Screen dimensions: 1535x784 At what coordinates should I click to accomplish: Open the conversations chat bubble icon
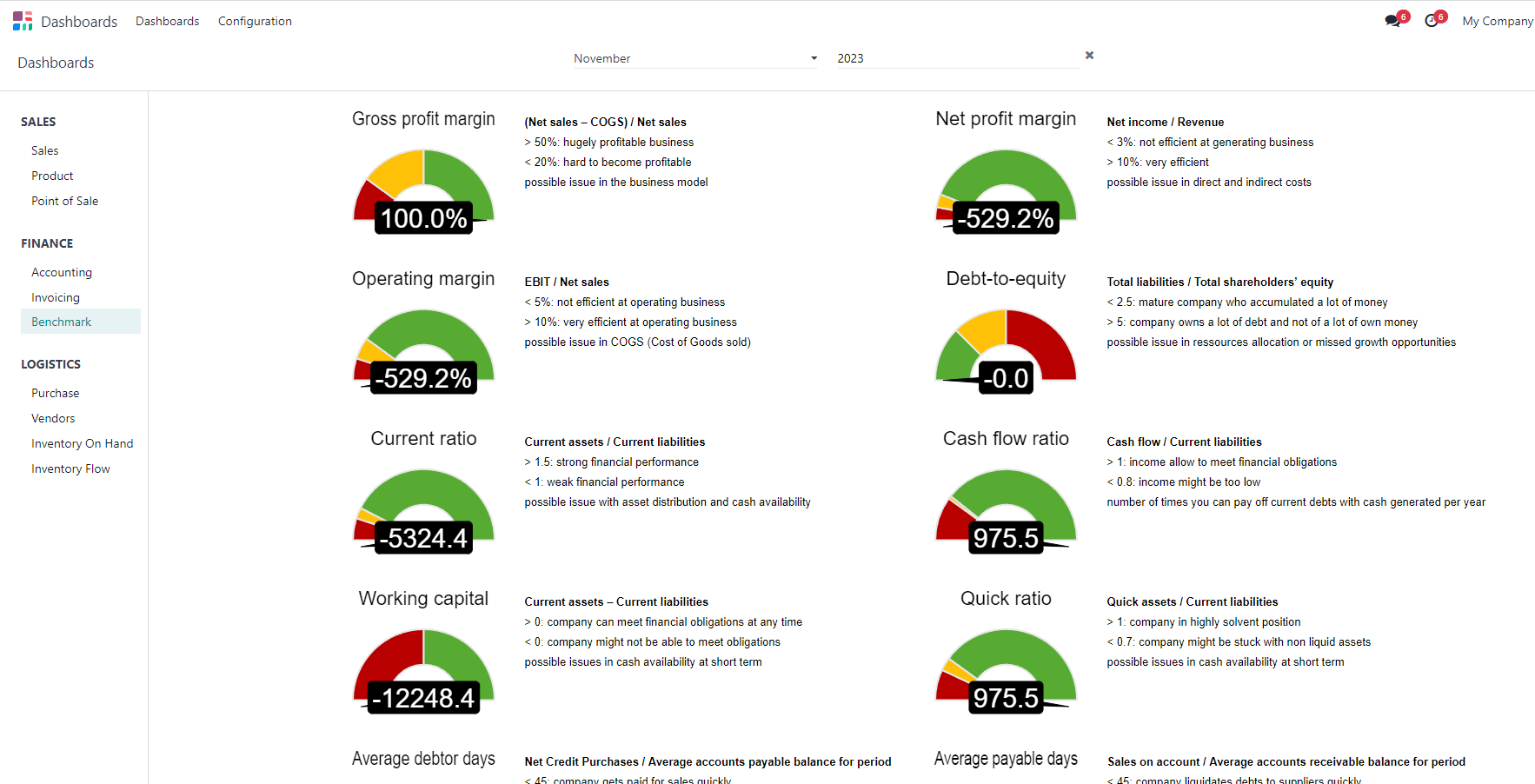(x=1392, y=21)
